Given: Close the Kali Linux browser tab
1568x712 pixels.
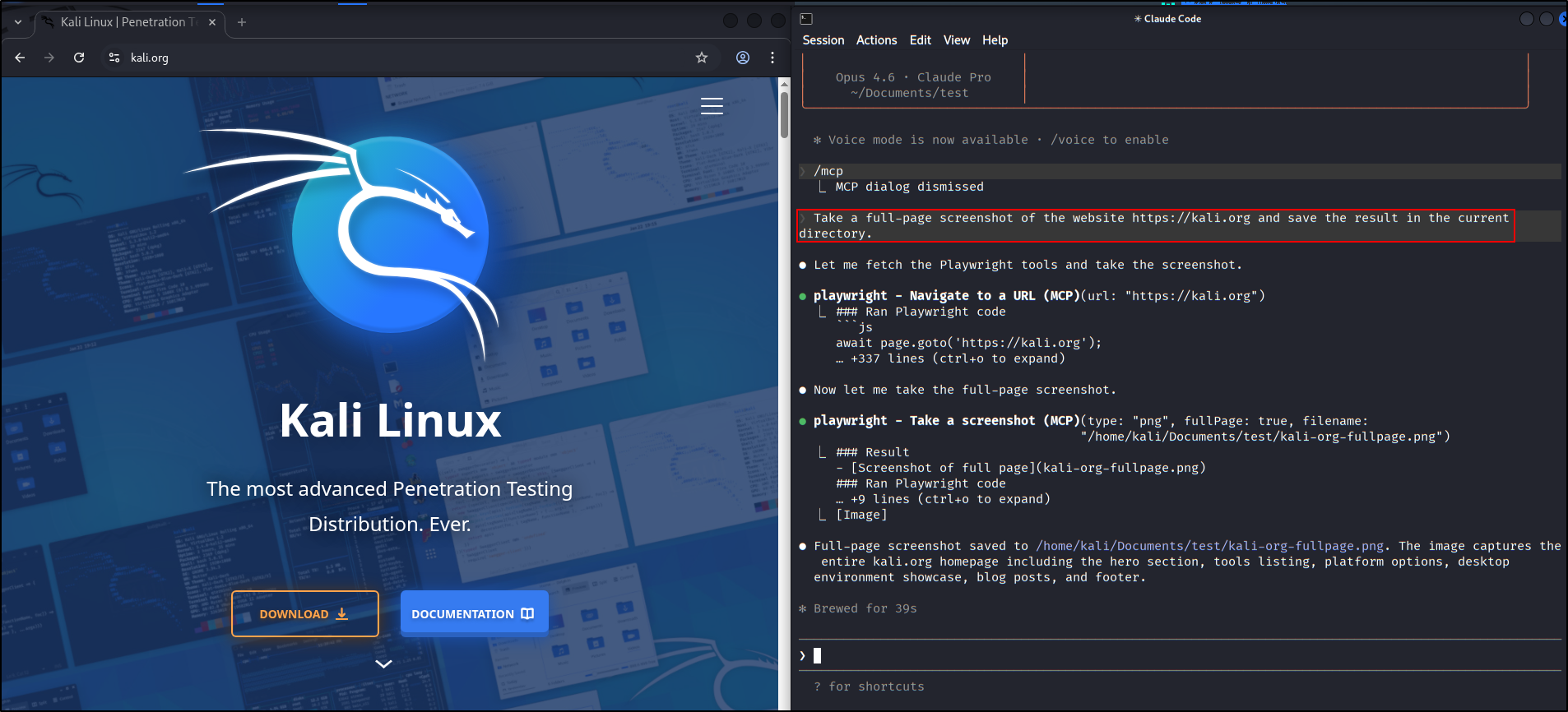Looking at the screenshot, I should [212, 22].
